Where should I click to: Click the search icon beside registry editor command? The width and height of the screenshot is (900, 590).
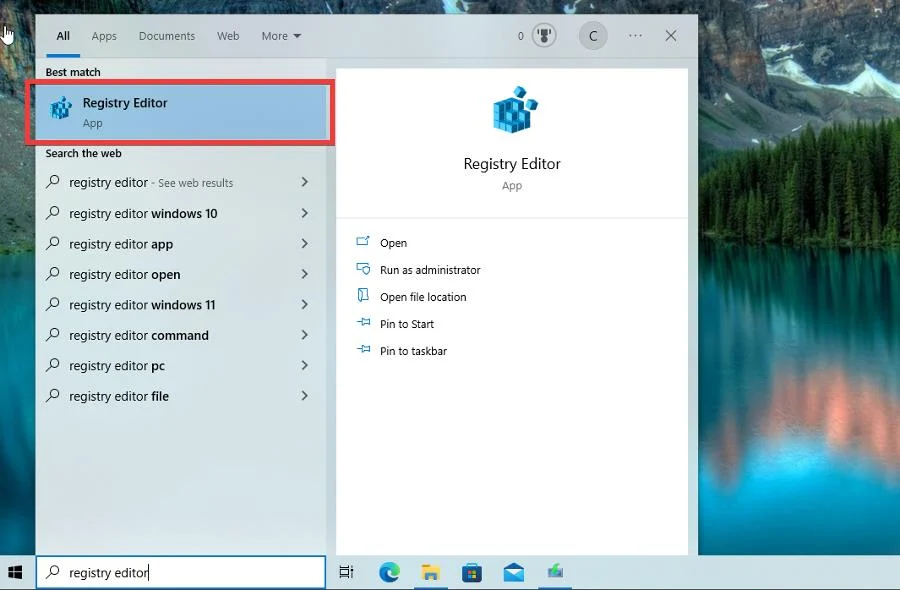click(x=53, y=335)
